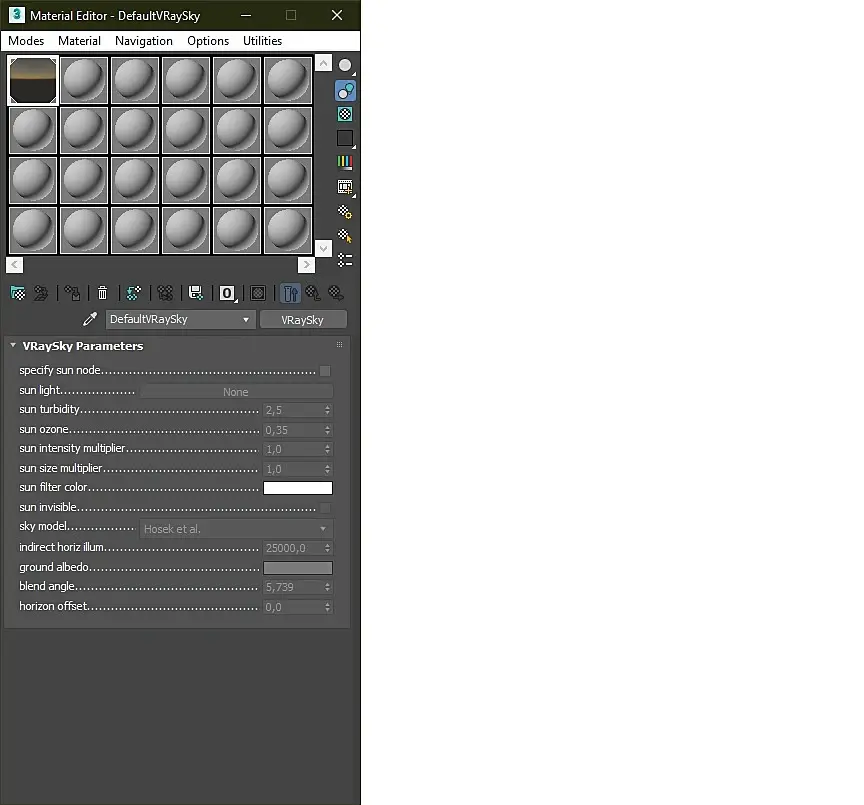
Task: Click the Reset Map/Mtl trash icon
Action: tap(102, 293)
